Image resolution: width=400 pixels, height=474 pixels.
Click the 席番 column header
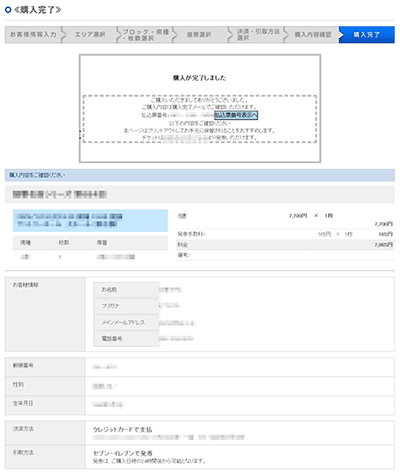point(102,243)
